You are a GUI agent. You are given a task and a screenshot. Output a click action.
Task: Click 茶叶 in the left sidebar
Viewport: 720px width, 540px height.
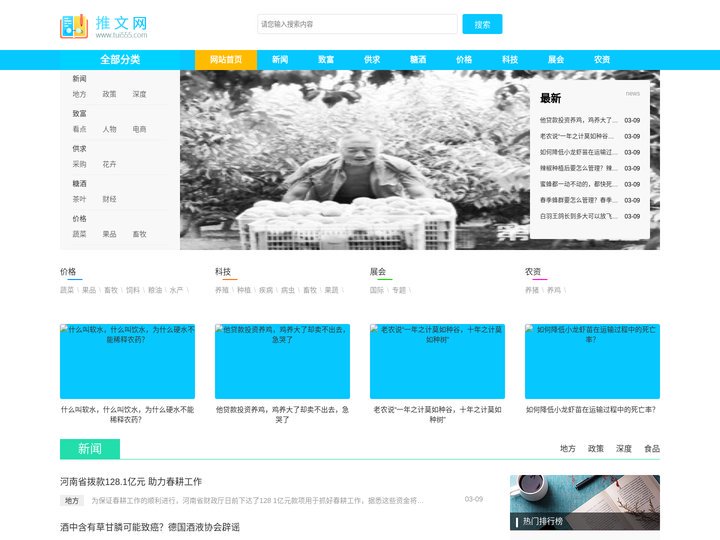click(79, 199)
